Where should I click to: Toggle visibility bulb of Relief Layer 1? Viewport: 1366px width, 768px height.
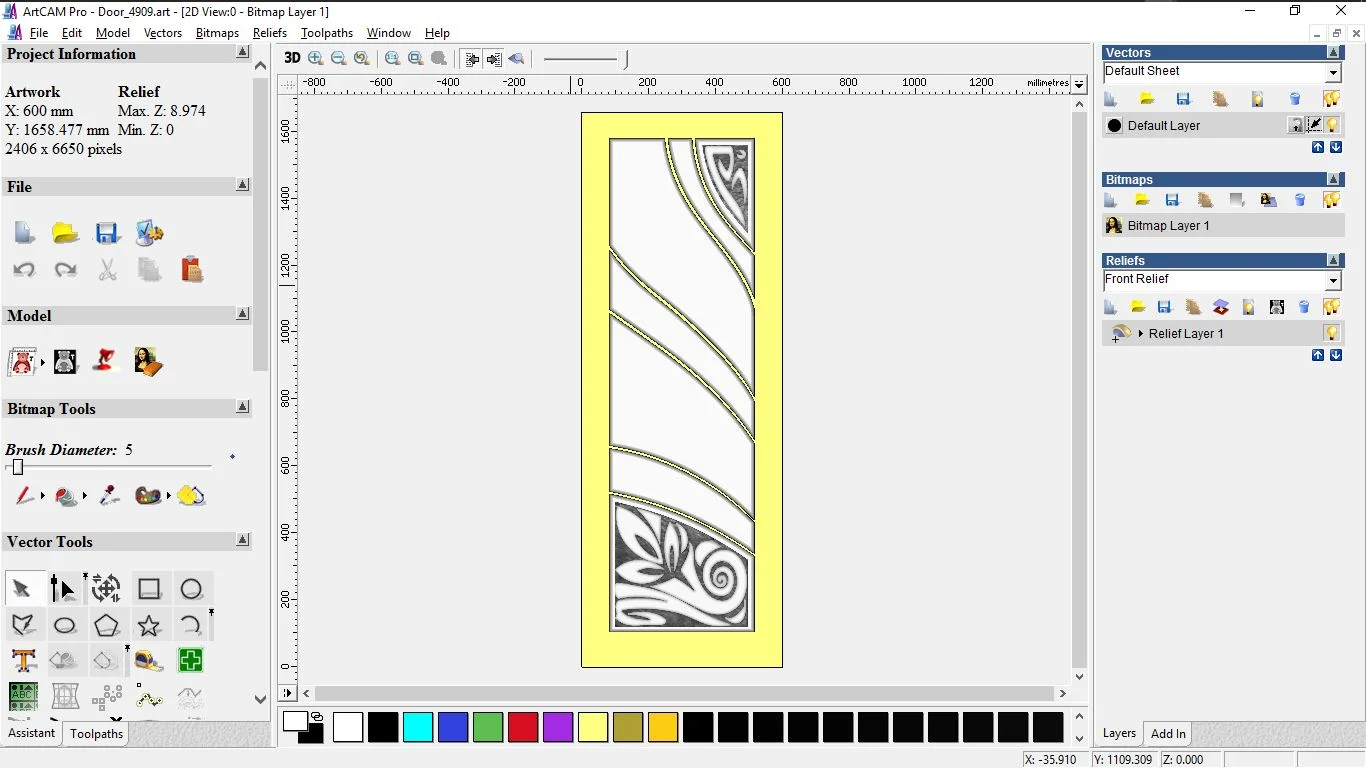click(1332, 333)
